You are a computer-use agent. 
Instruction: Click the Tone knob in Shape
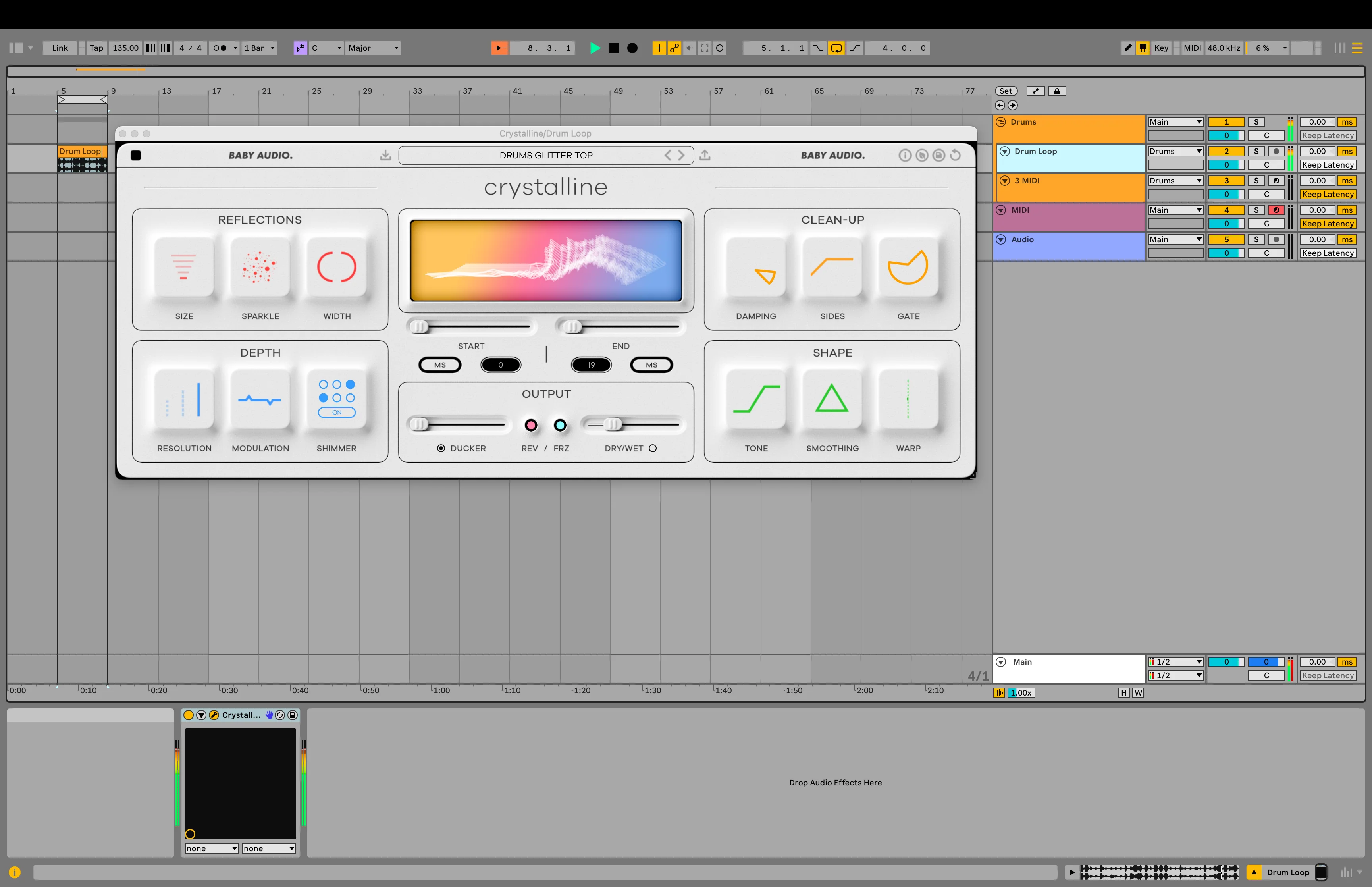[756, 399]
